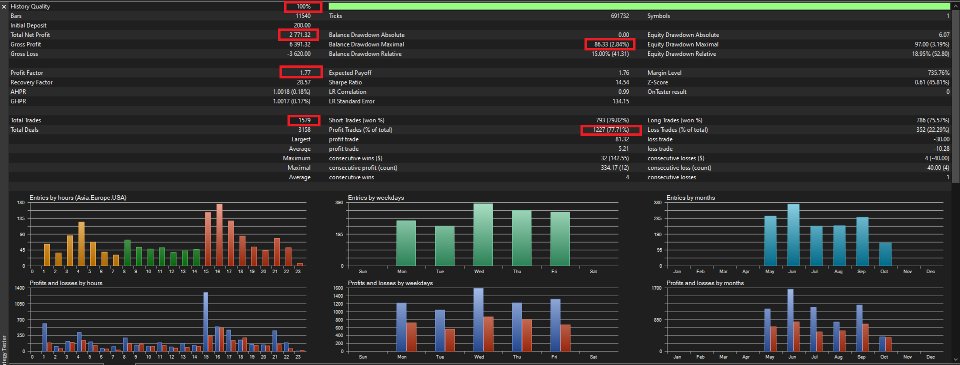
Task: Click the Jun bar in Entries by months
Action: point(793,236)
